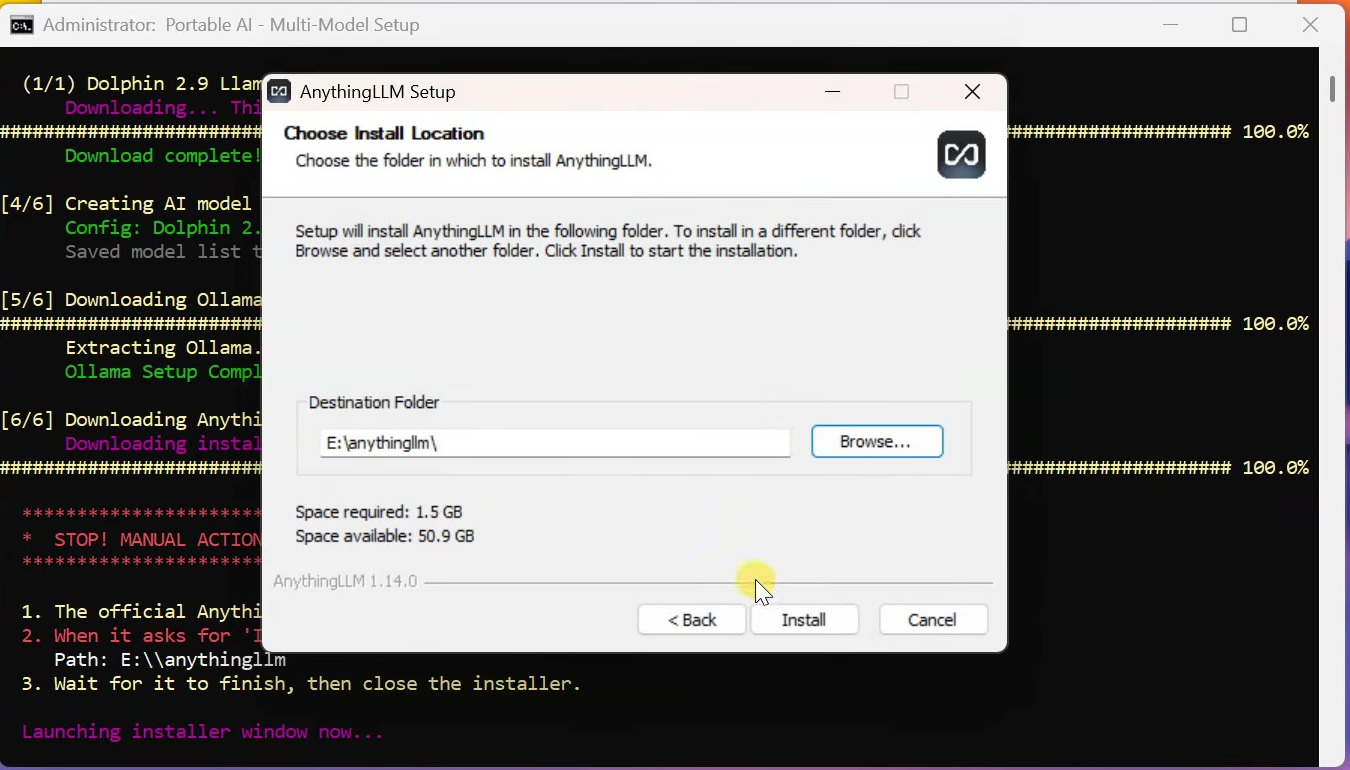Click the 'STOP! MANUAL ACTION' console warning
The height and width of the screenshot is (770, 1350).
coord(141,540)
